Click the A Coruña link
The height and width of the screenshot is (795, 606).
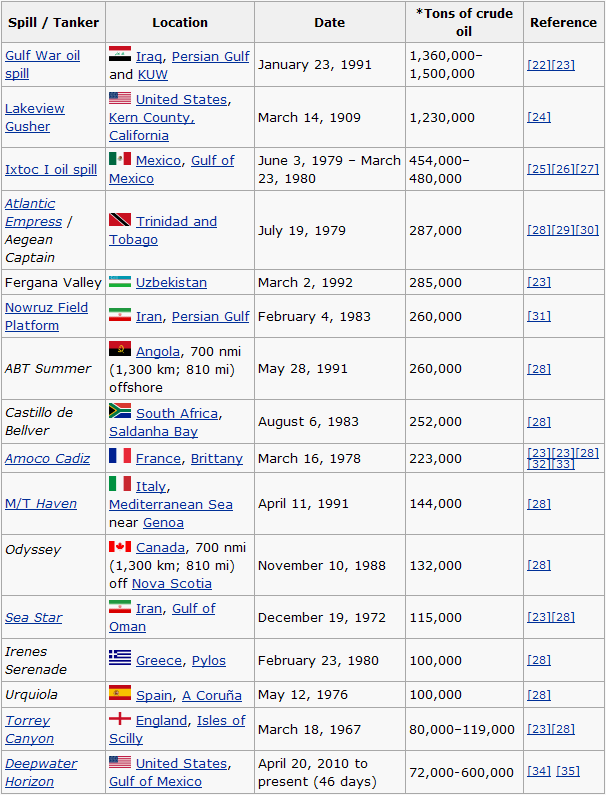[x=212, y=695]
